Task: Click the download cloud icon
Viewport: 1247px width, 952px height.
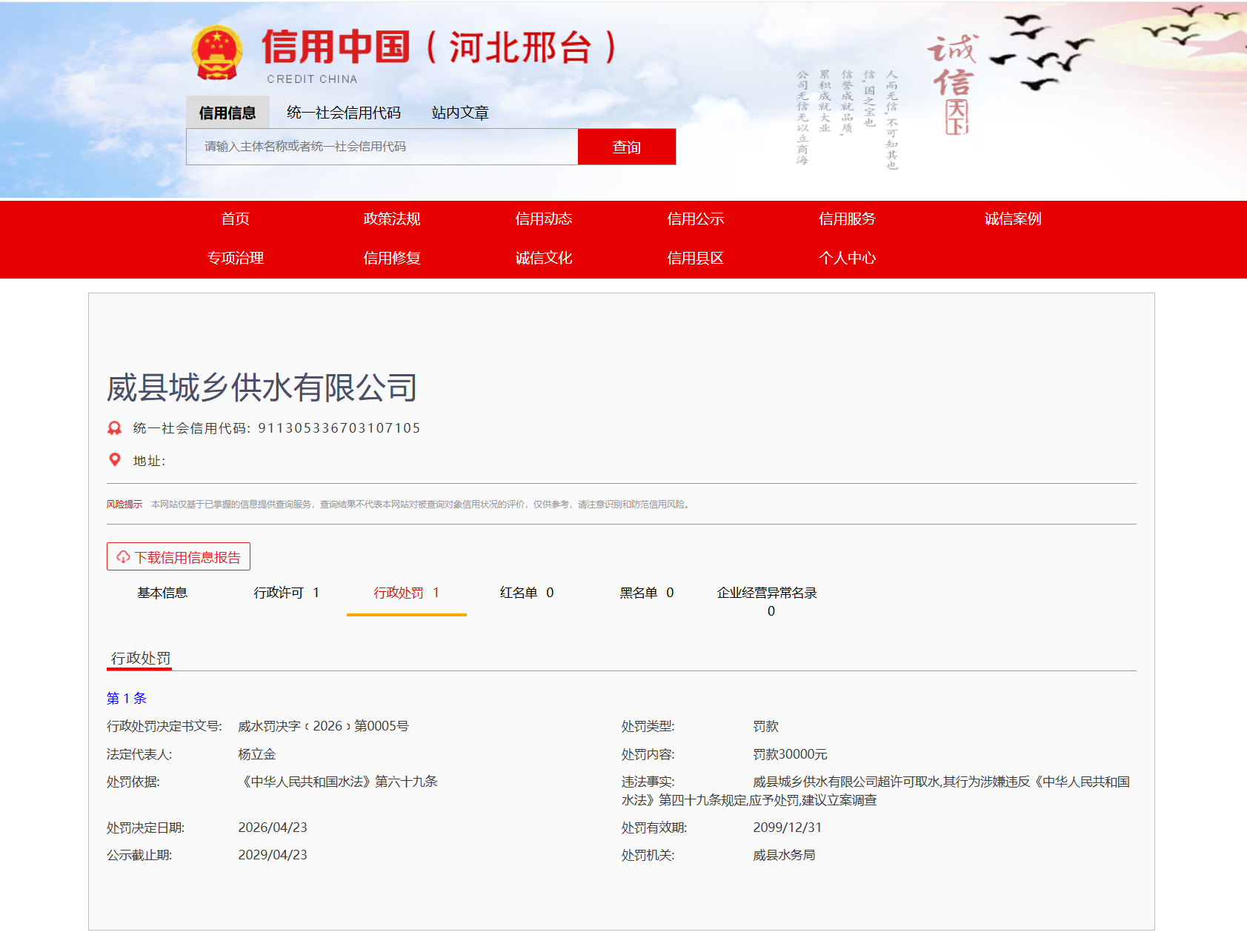Action: (123, 557)
